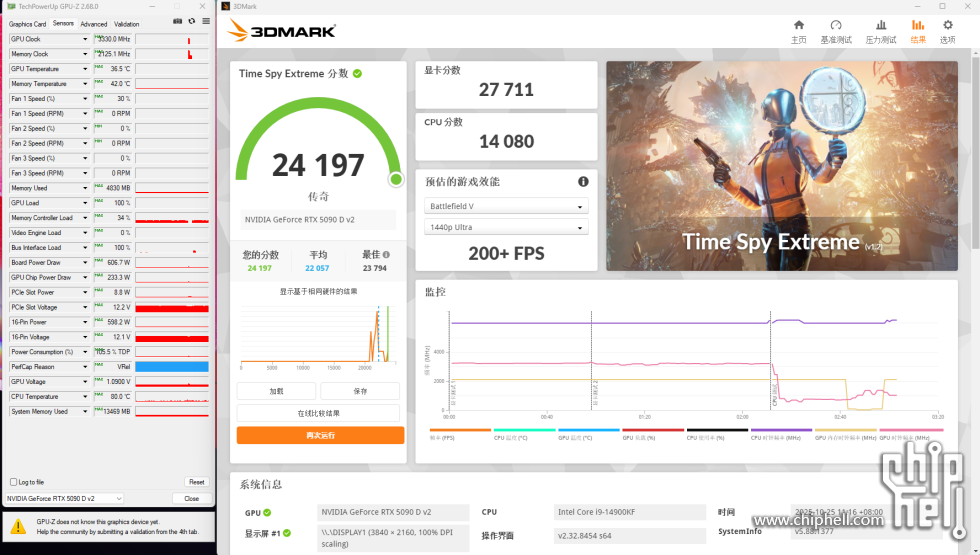Expand the GPU Clock sensor dropdown arrow

pyautogui.click(x=85, y=39)
